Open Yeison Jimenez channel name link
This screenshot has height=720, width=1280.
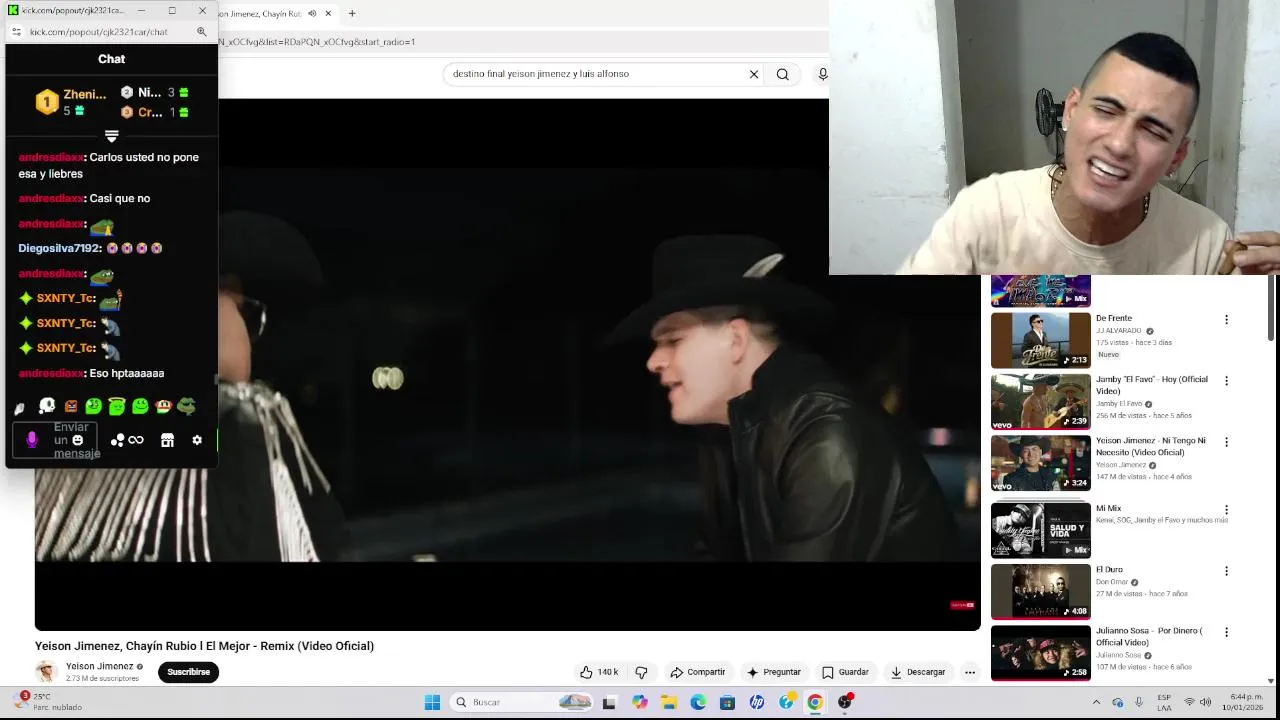point(99,666)
